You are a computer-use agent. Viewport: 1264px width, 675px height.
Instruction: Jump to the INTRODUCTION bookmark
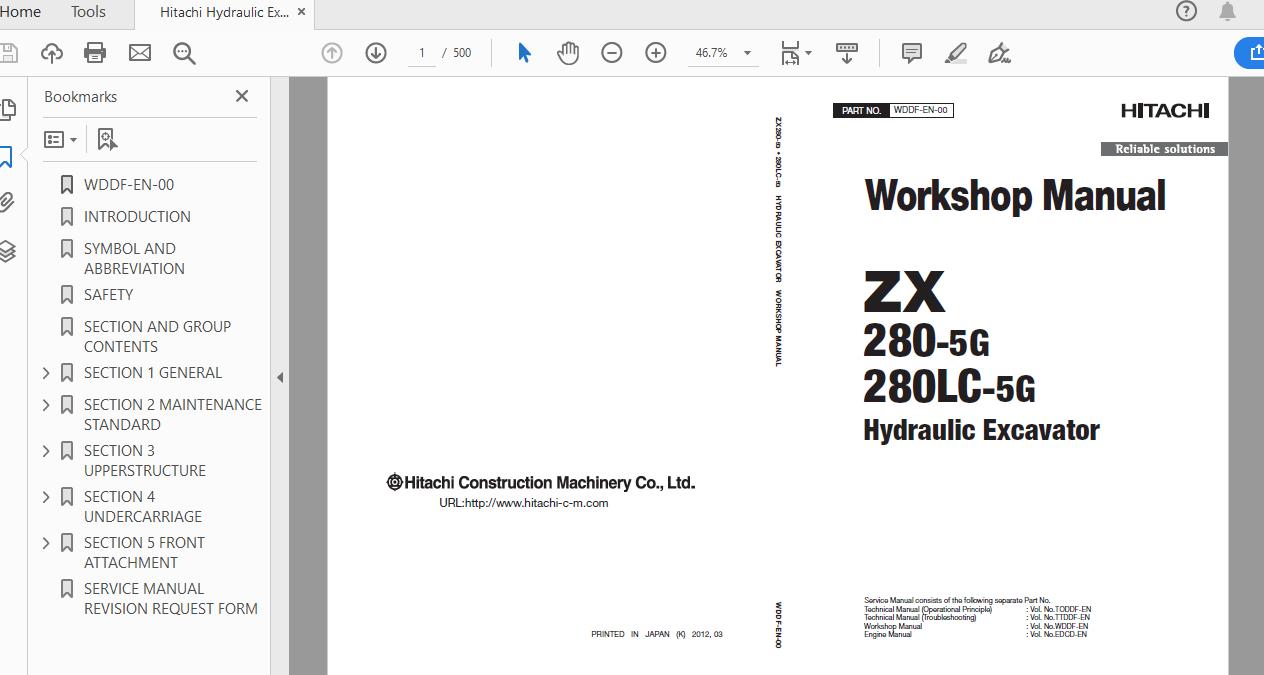pyautogui.click(x=137, y=217)
